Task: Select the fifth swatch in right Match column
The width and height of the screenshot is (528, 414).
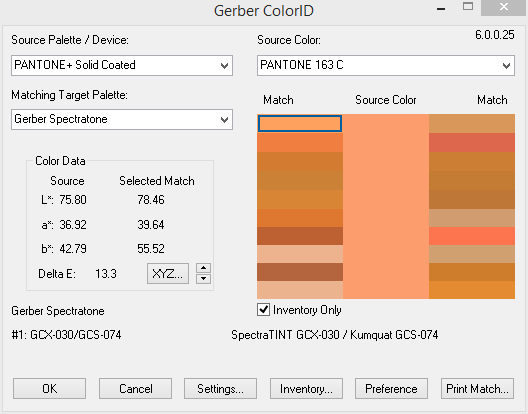Action: coord(472,199)
